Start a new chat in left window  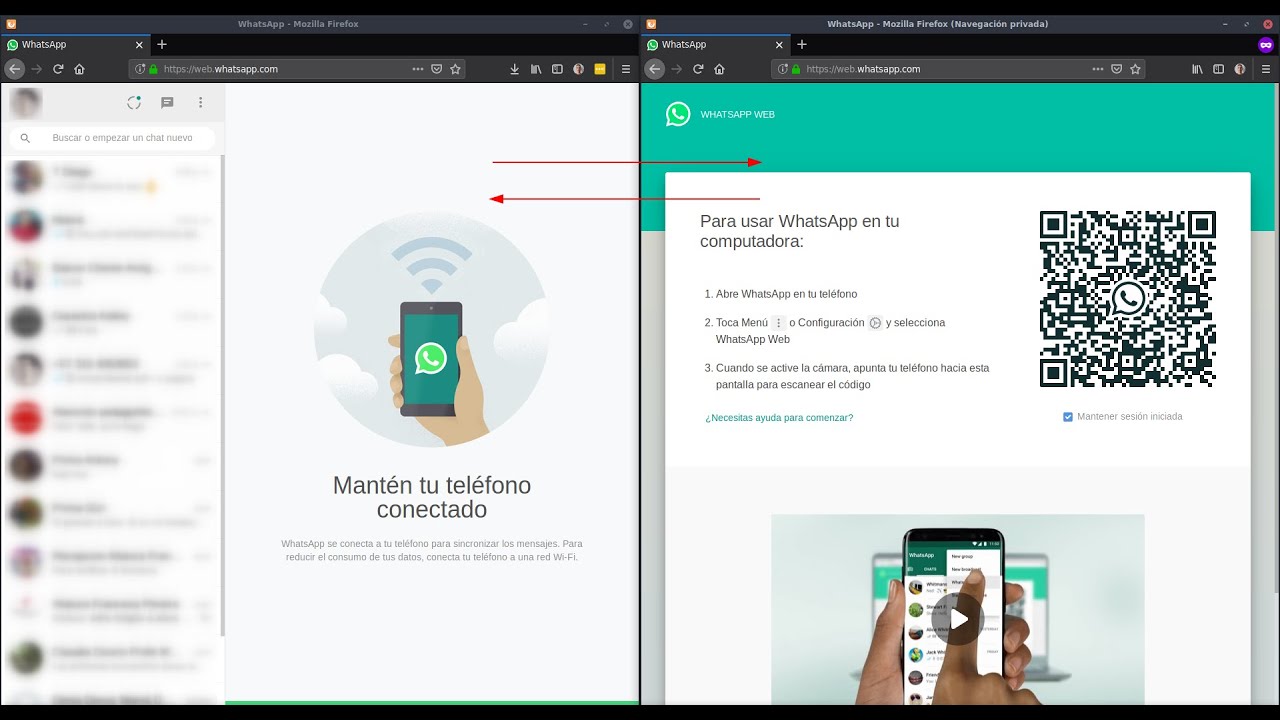click(167, 102)
